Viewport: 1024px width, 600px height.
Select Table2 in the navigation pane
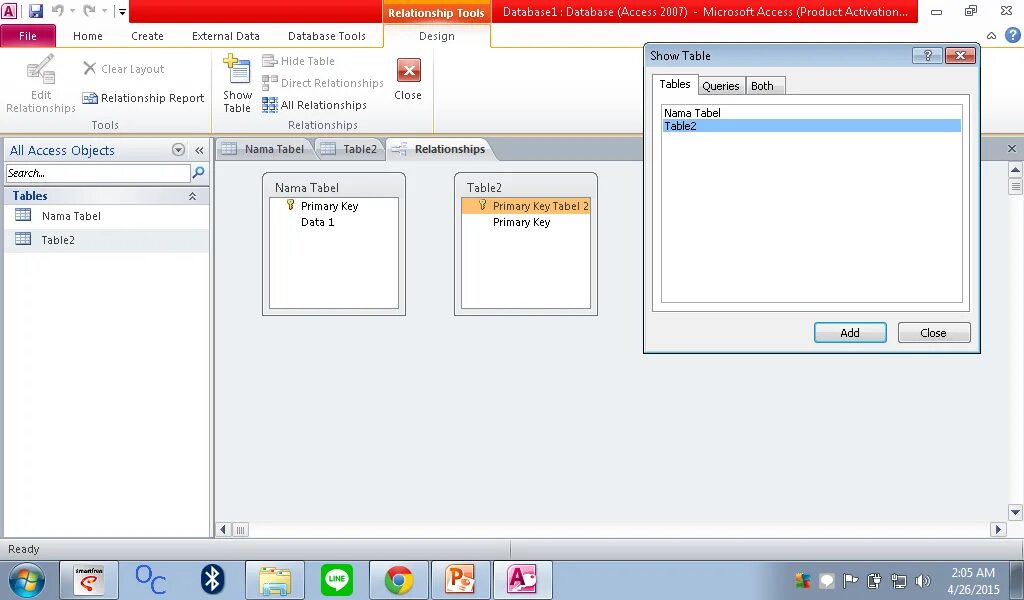[x=106, y=240]
